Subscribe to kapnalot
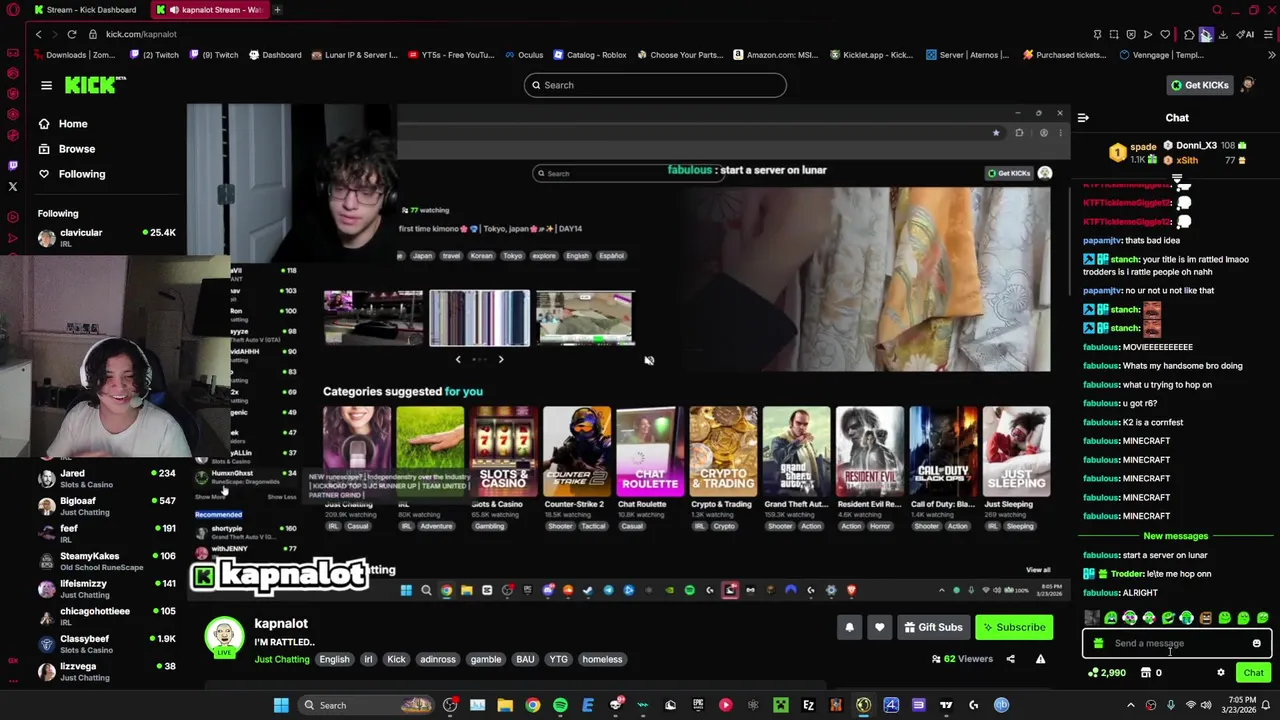This screenshot has height=720, width=1280. [x=1014, y=627]
